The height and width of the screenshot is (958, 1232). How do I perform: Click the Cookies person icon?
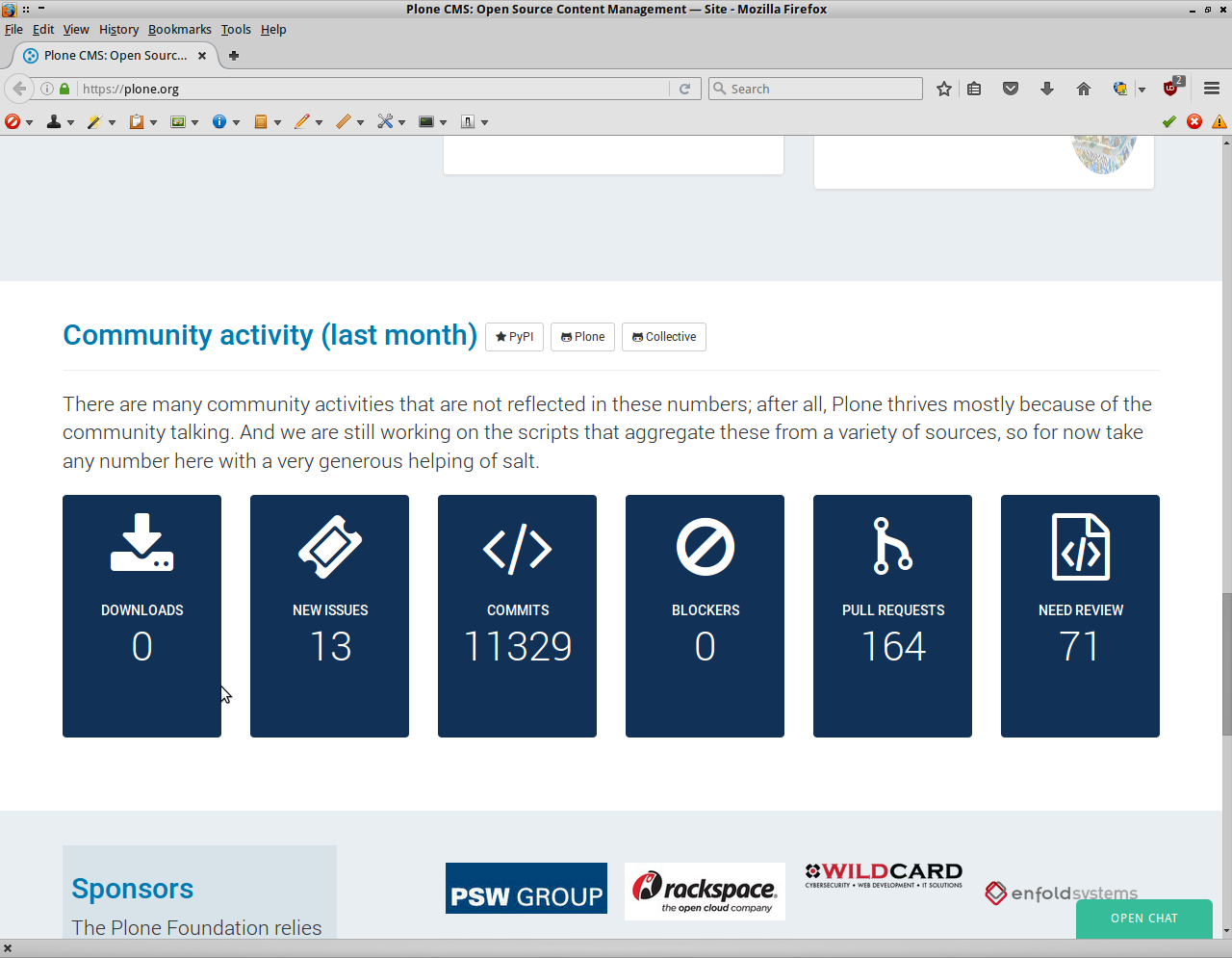[54, 121]
